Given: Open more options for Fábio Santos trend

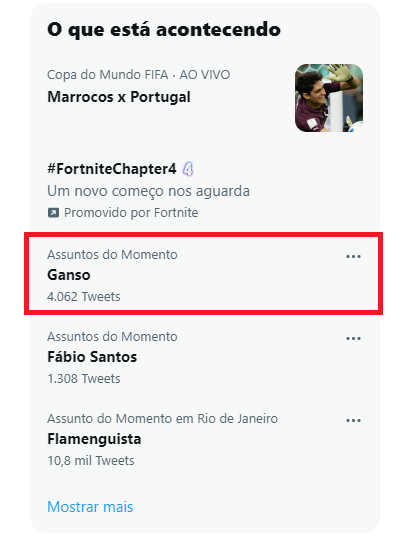Looking at the screenshot, I should [x=353, y=338].
